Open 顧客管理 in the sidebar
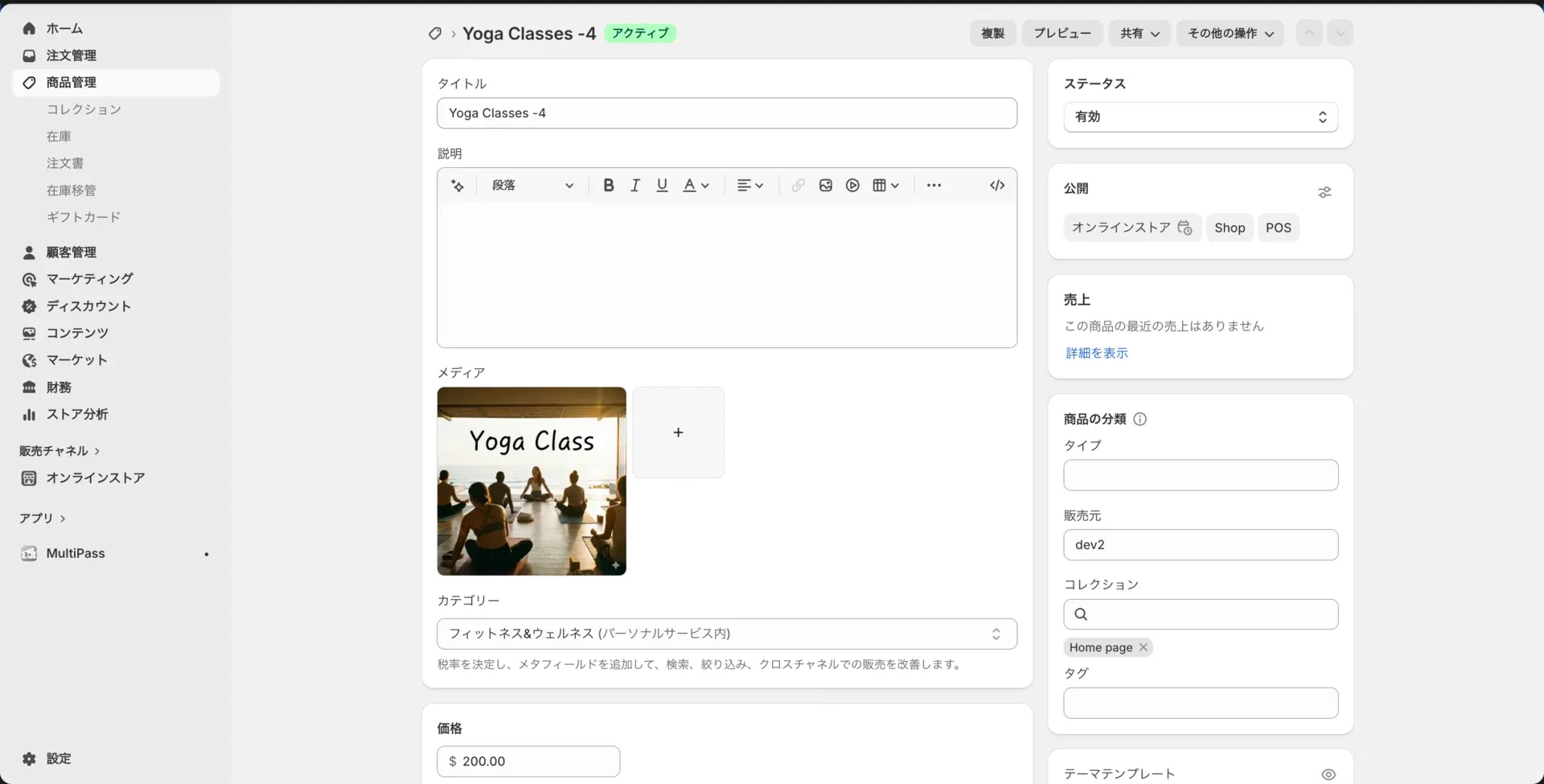 tap(116, 252)
